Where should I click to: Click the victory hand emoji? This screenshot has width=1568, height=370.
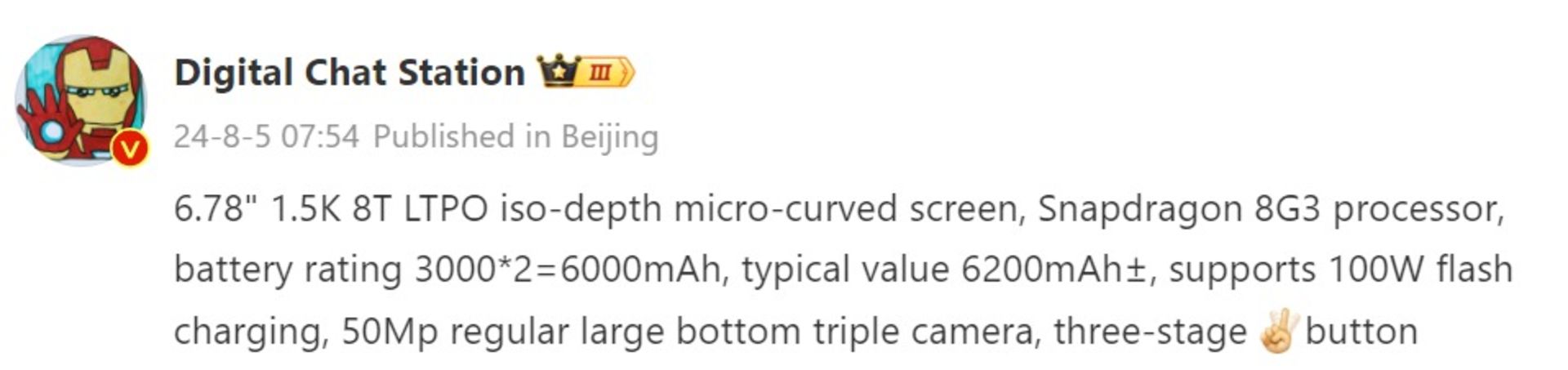(x=1276, y=332)
